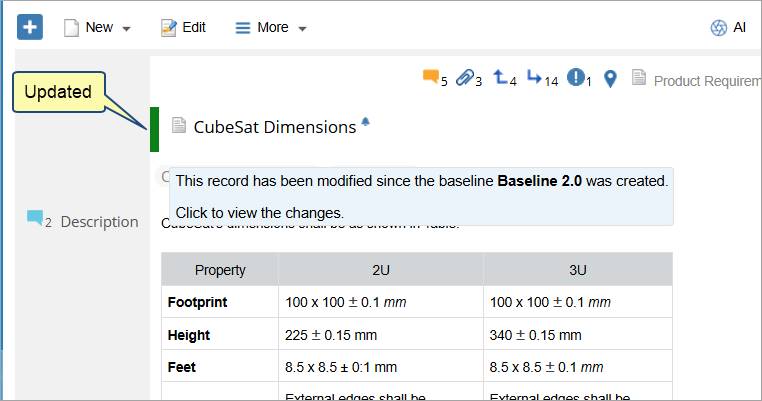Click the bell icon beside CubeSat Dimensions
This screenshot has width=762, height=401.
(365, 122)
